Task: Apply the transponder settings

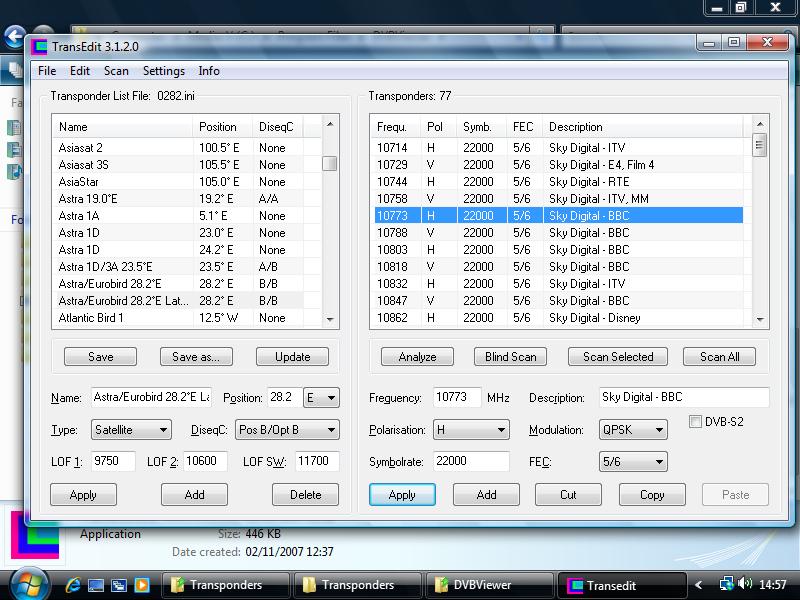Action: (402, 494)
